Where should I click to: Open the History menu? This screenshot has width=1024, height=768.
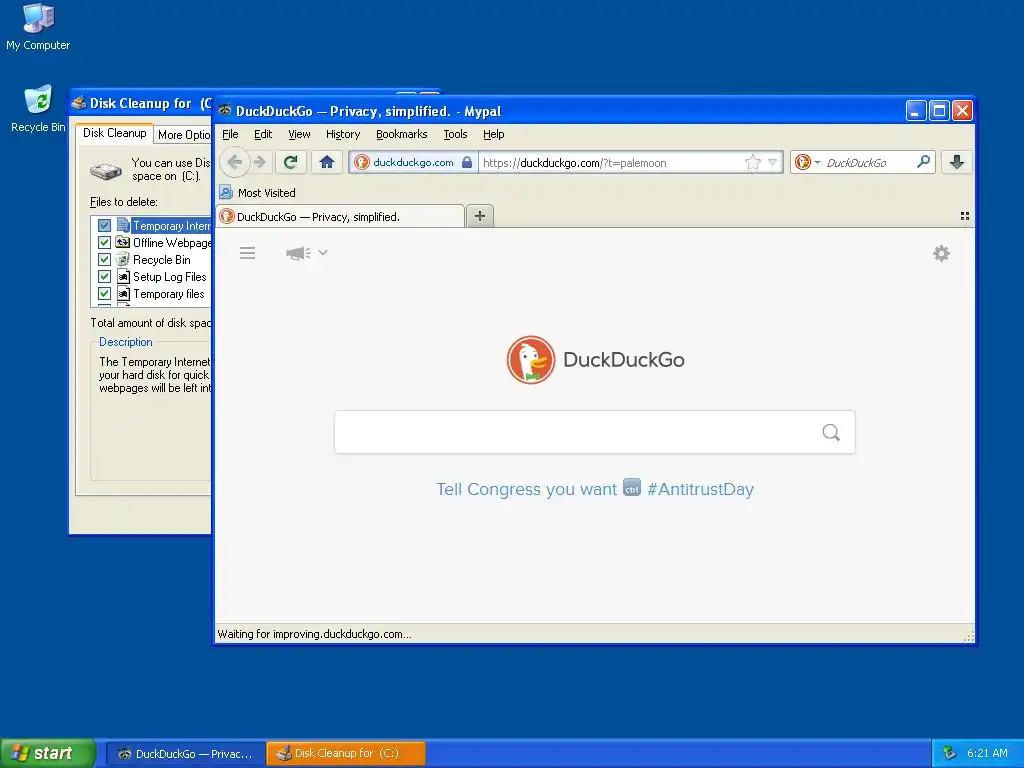coord(343,134)
